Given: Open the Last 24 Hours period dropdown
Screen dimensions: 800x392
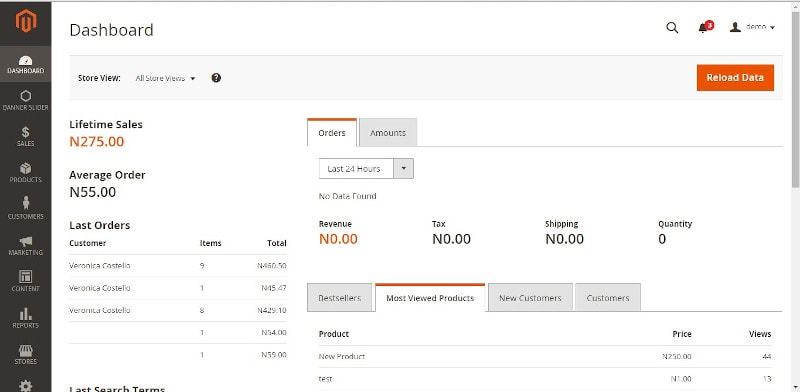Looking at the screenshot, I should pos(366,168).
